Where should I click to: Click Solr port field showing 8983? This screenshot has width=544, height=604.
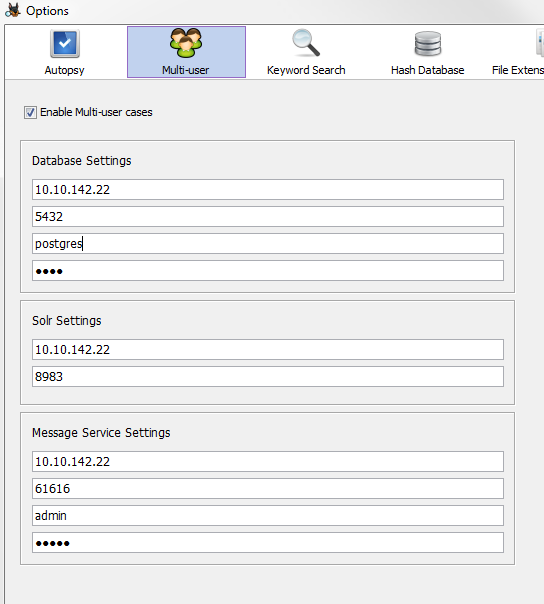click(x=268, y=376)
